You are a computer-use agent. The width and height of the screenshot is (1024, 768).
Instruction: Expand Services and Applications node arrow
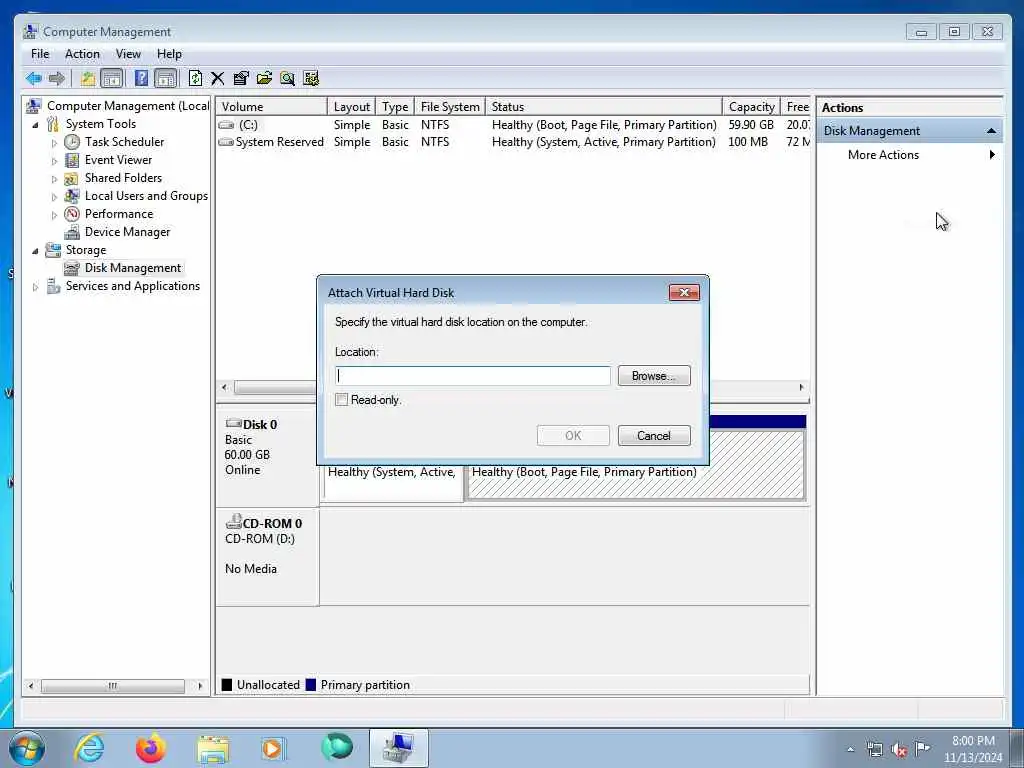point(35,287)
